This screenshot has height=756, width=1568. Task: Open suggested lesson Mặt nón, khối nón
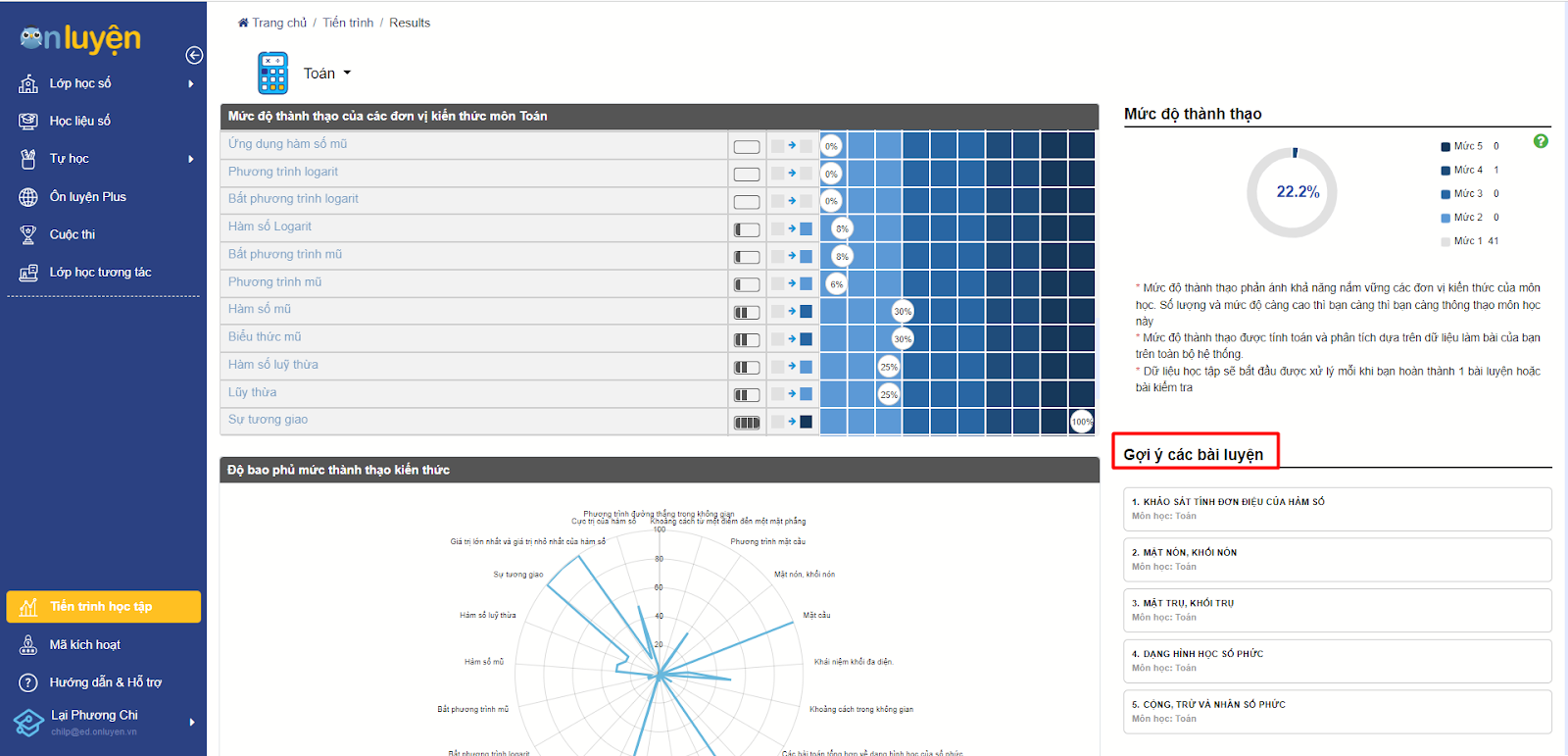point(1338,559)
